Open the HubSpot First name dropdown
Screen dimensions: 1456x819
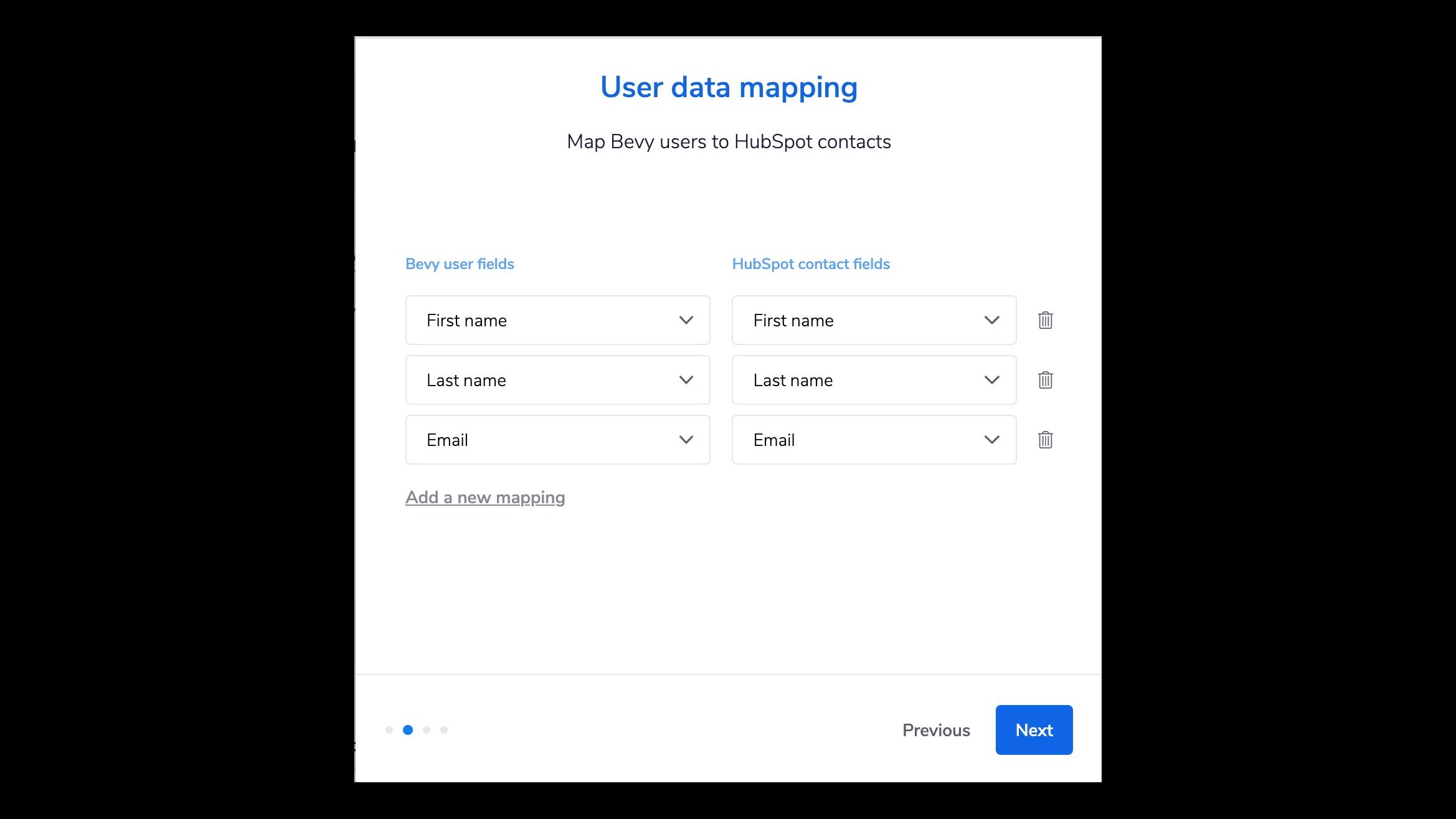[873, 320]
